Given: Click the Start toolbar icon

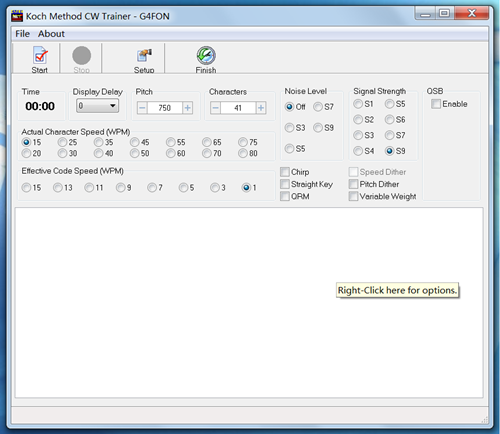Looking at the screenshot, I should [x=40, y=56].
